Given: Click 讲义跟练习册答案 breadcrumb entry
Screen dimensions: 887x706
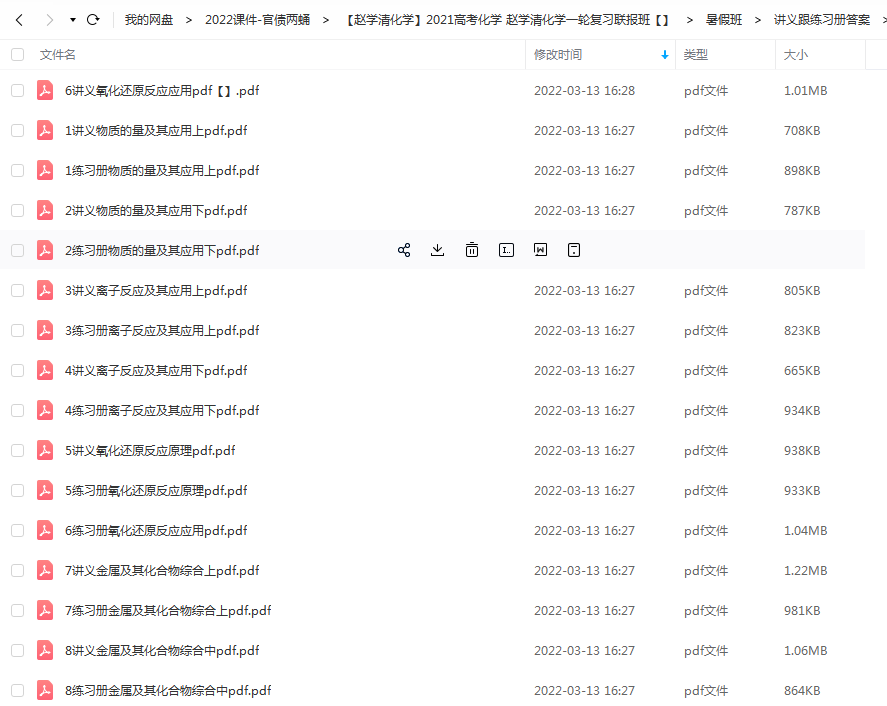Looking at the screenshot, I should pos(822,20).
